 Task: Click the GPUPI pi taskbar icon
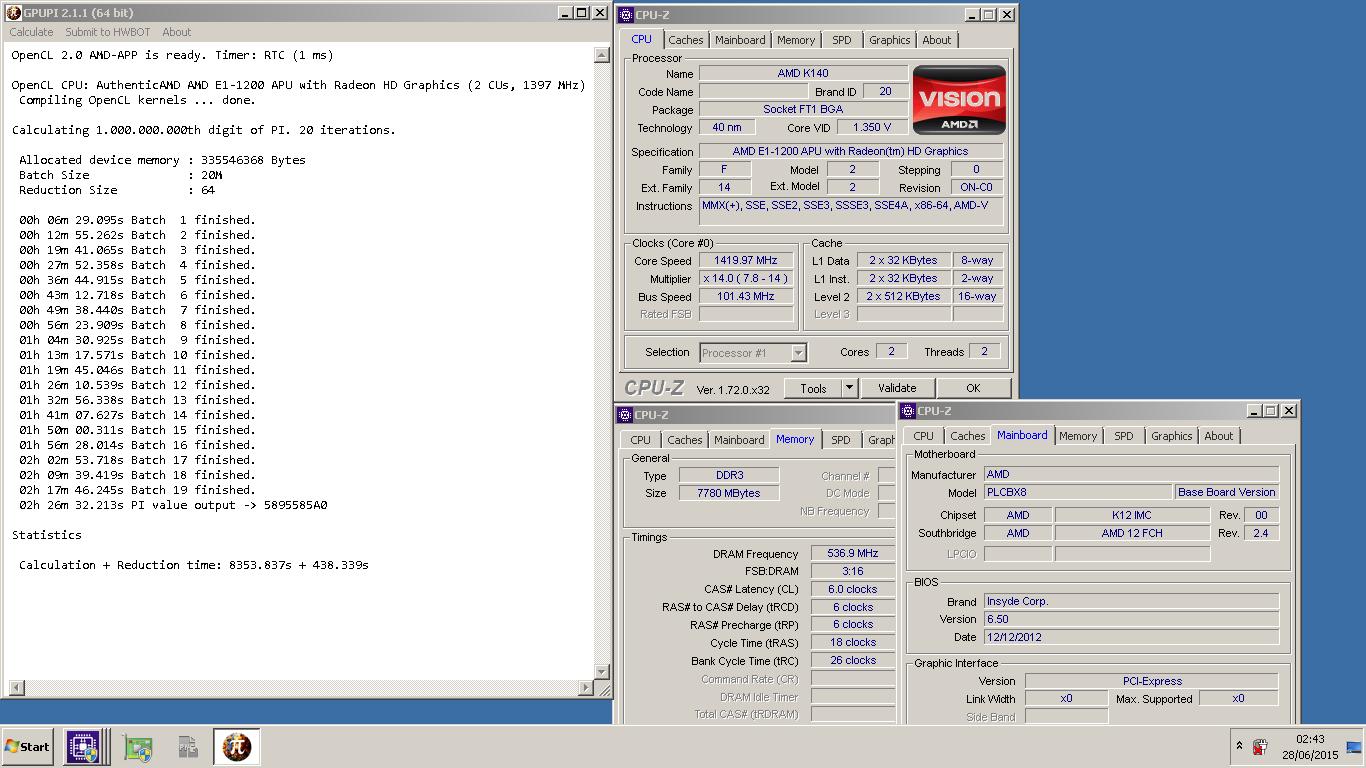(237, 747)
